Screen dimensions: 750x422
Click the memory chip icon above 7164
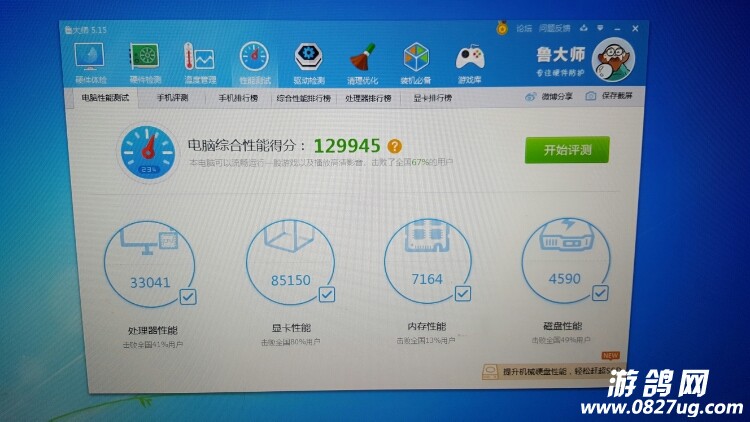point(426,236)
